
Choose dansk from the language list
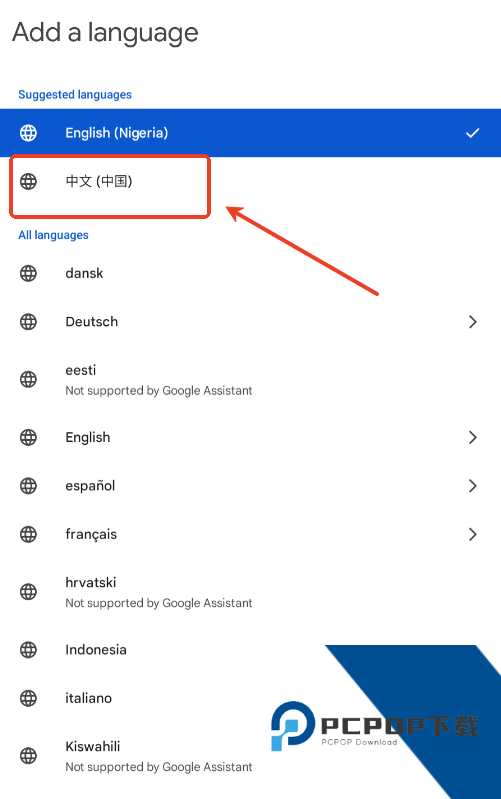(250, 274)
